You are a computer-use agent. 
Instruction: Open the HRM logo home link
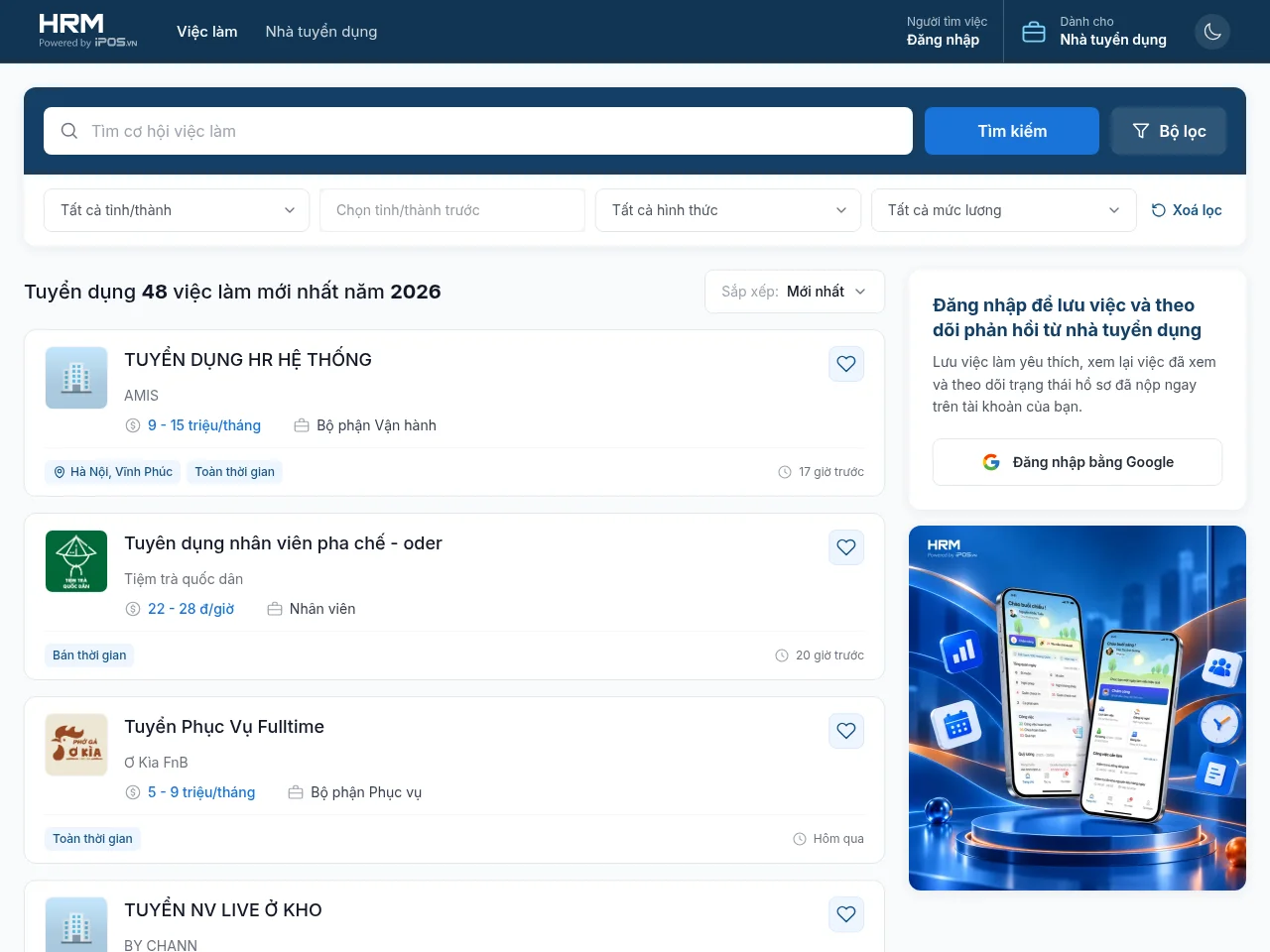click(87, 31)
